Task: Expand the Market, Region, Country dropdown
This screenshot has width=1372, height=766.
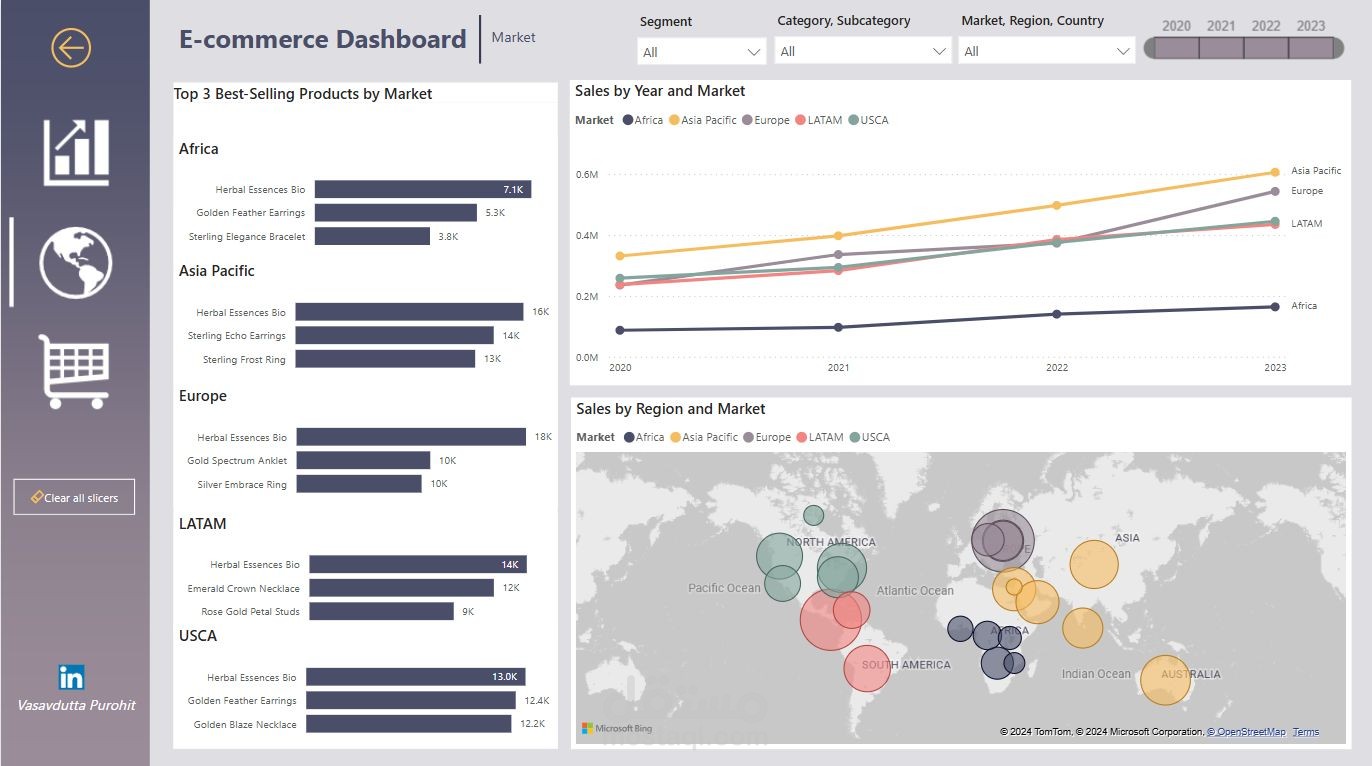Action: 1047,51
